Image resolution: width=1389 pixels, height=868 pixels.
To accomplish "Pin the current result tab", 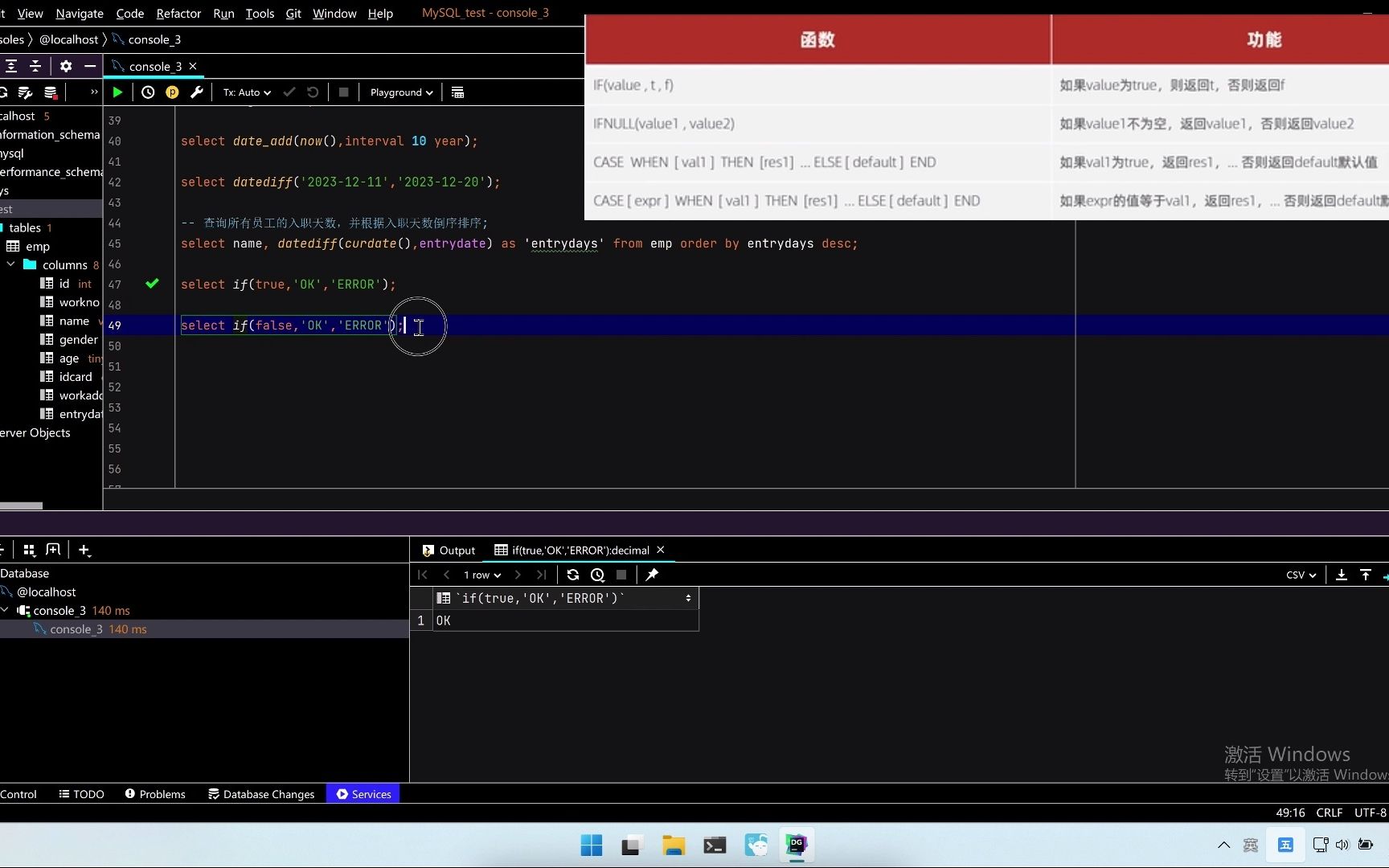I will click(653, 575).
